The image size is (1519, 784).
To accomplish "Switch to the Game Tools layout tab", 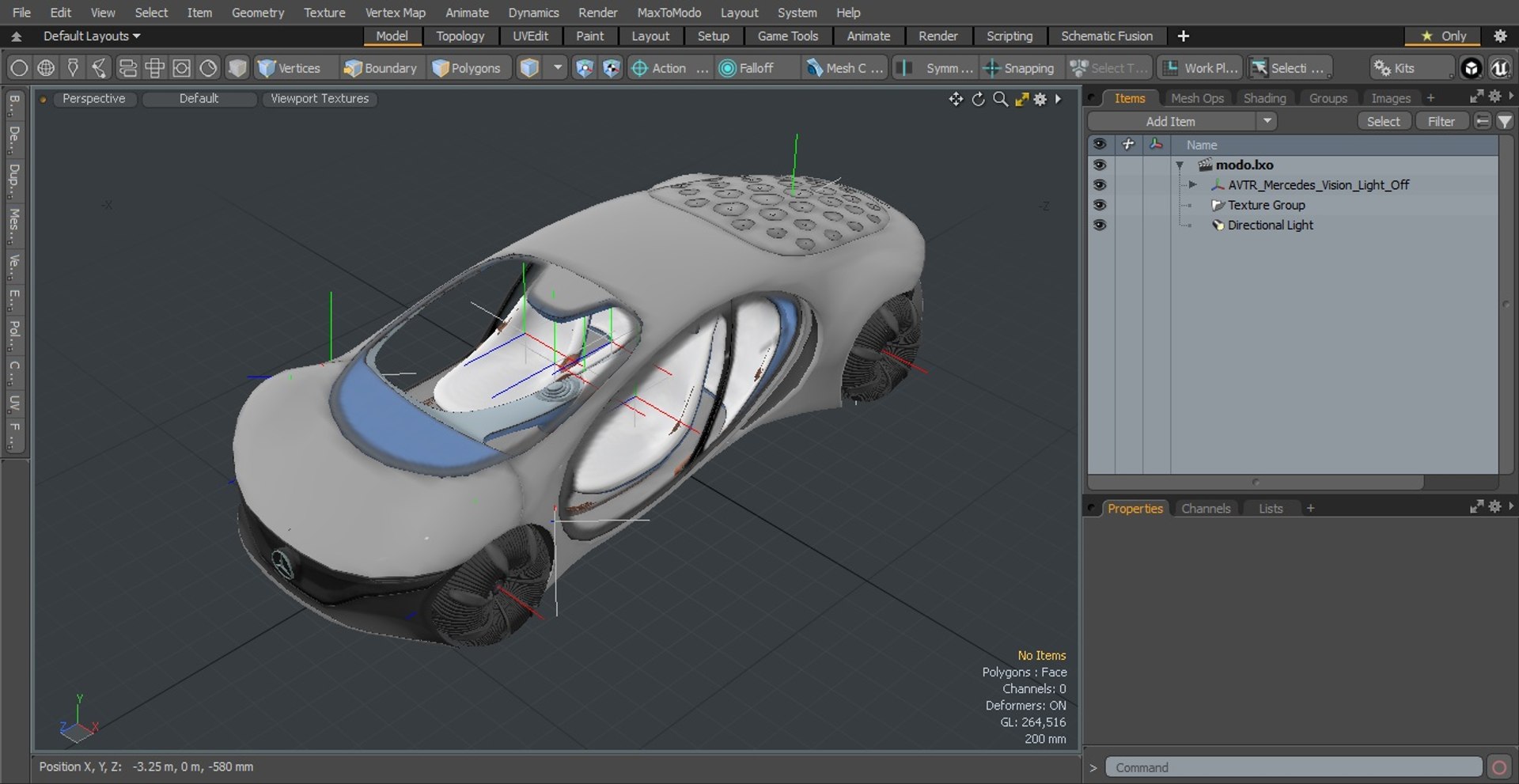I will 787,36.
